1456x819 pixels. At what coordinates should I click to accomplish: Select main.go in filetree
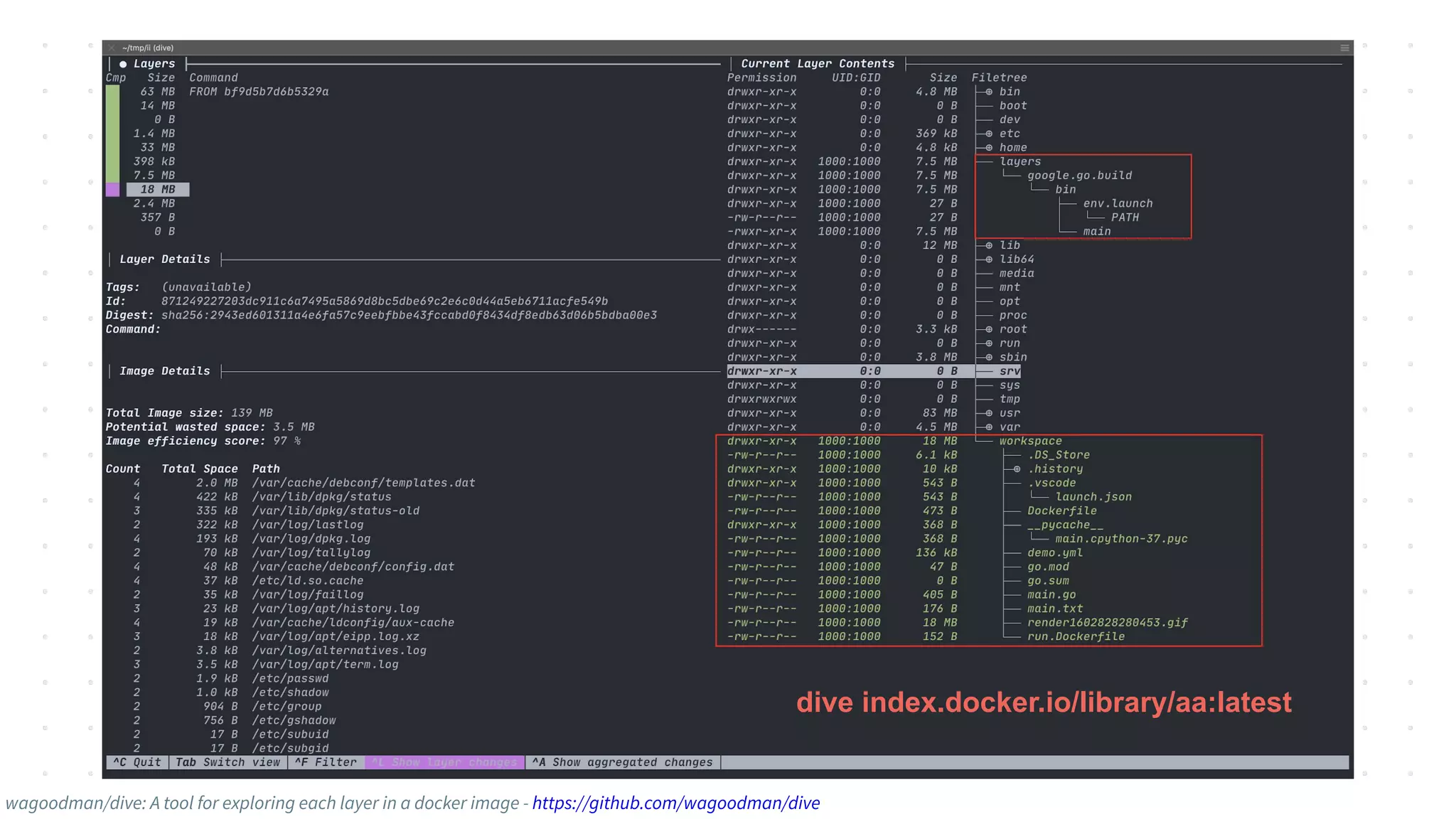pyautogui.click(x=1051, y=595)
